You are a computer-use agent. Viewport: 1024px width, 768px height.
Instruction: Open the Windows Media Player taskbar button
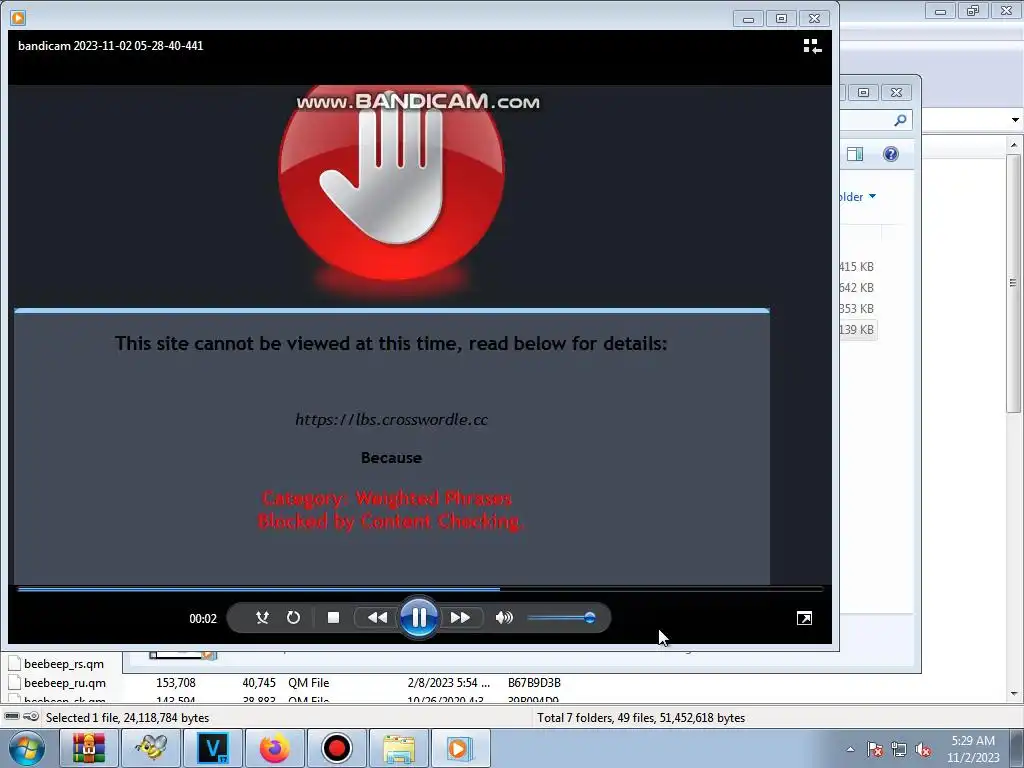pos(460,748)
